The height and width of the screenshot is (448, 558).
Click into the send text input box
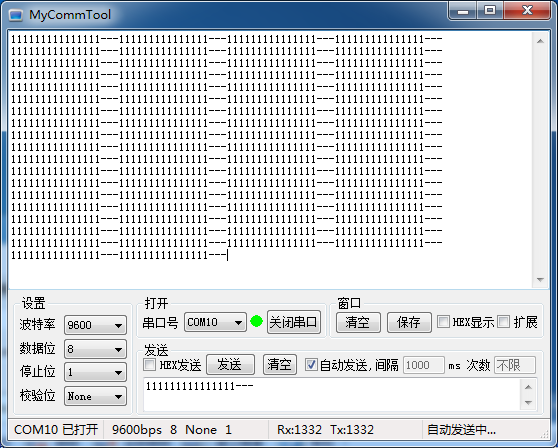[332, 395]
